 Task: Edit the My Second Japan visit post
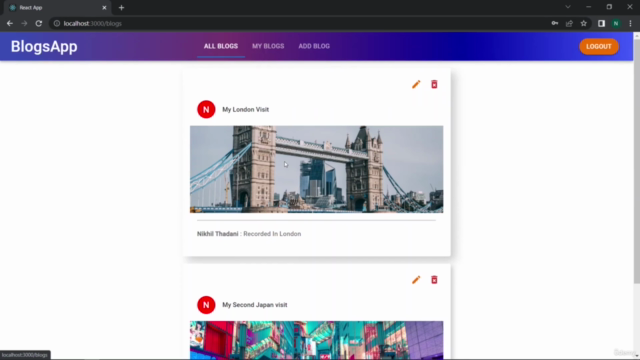(x=416, y=280)
